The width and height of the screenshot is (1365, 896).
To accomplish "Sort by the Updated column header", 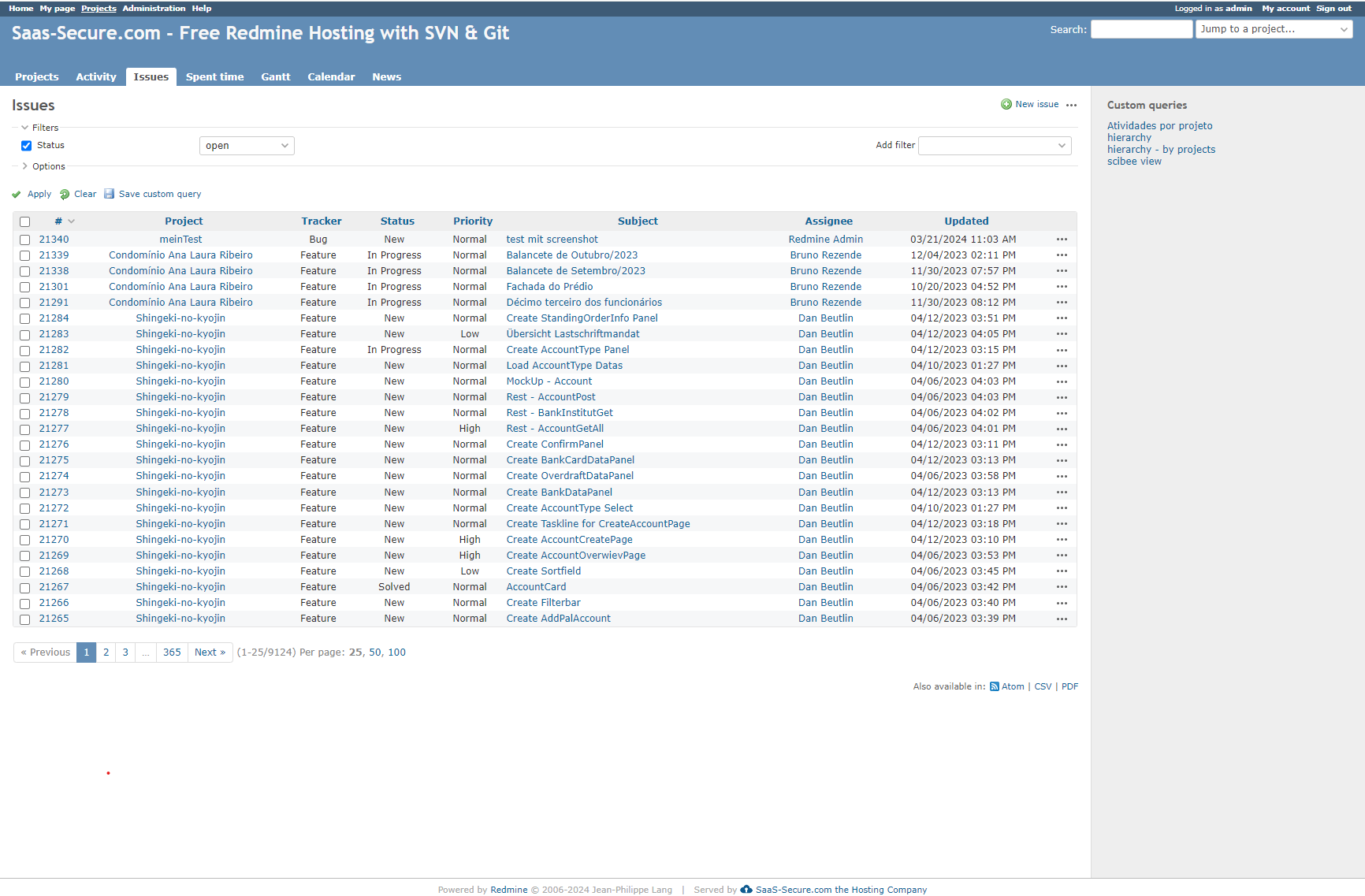I will pyautogui.click(x=966, y=221).
